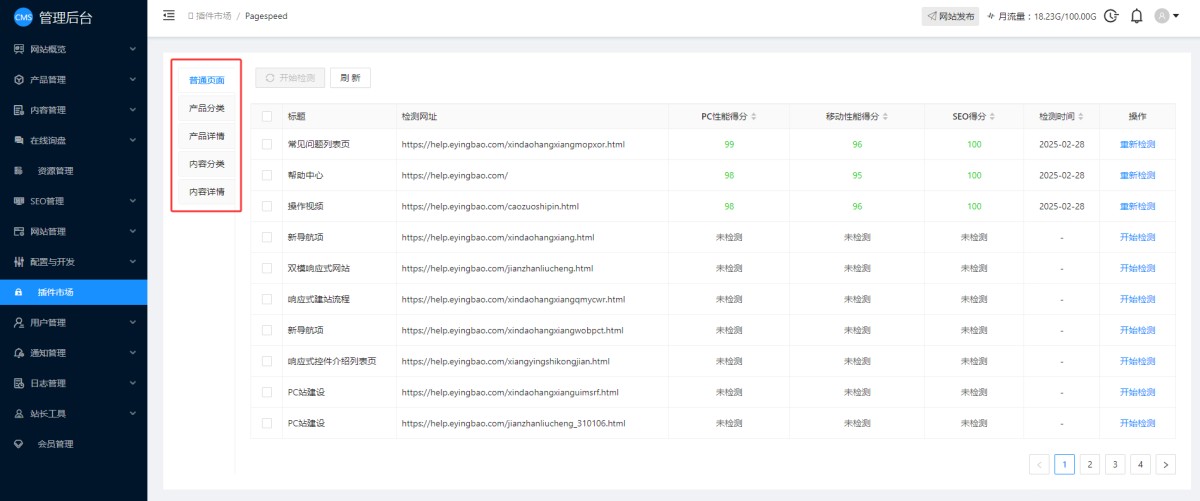Click 重新检测 for 常见问题列表页 row
Image resolution: width=1200 pixels, height=501 pixels.
pyautogui.click(x=1137, y=145)
